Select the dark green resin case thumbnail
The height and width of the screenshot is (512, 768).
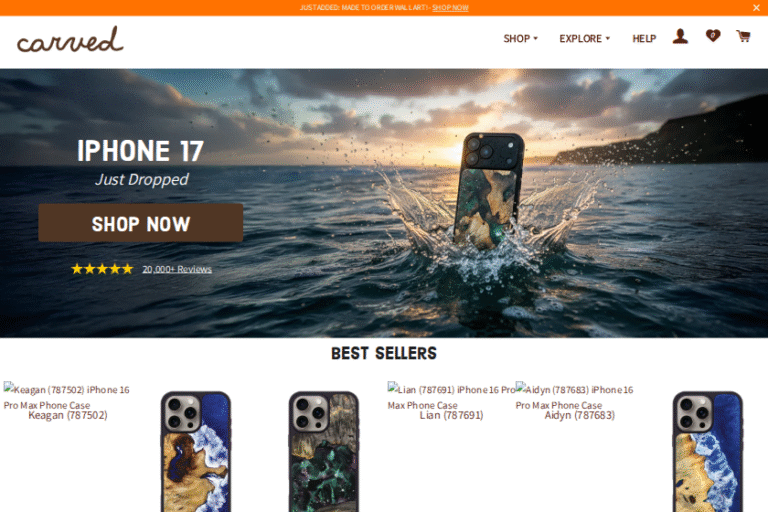click(324, 452)
